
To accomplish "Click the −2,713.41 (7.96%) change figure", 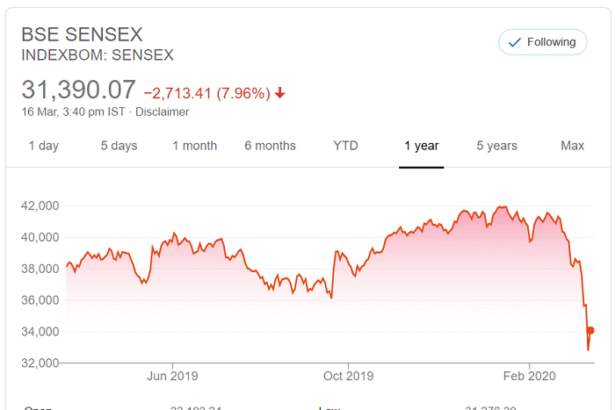I will pos(206,93).
